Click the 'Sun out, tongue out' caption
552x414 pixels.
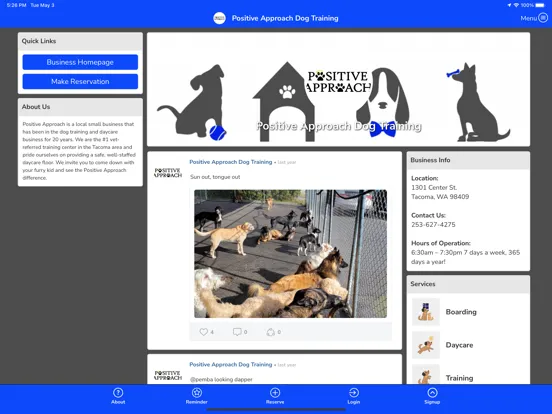pos(215,177)
